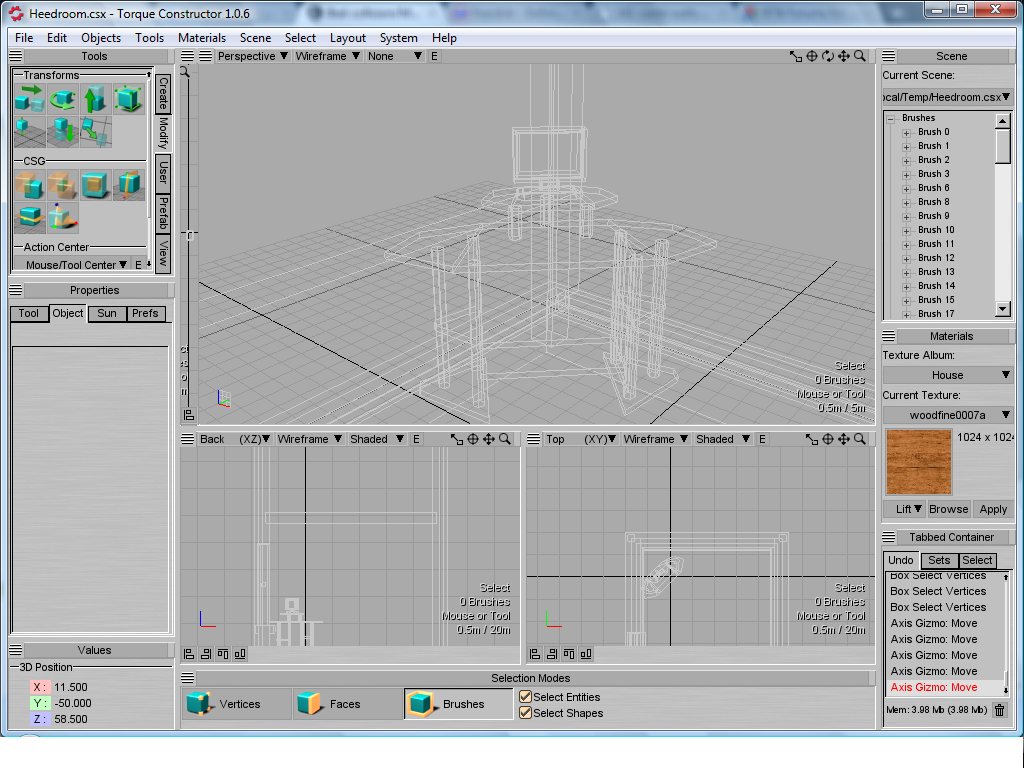Choose the CSG Hollow tool icon
This screenshot has width=1024, height=768.
[95, 185]
